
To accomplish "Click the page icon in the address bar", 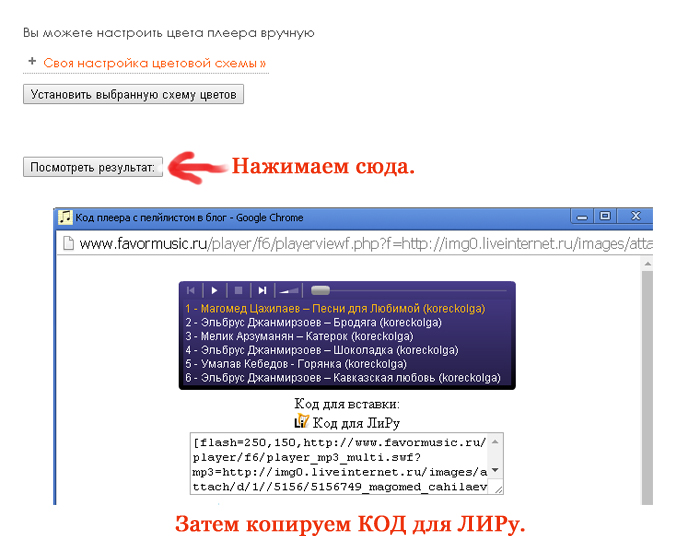I will [x=68, y=244].
